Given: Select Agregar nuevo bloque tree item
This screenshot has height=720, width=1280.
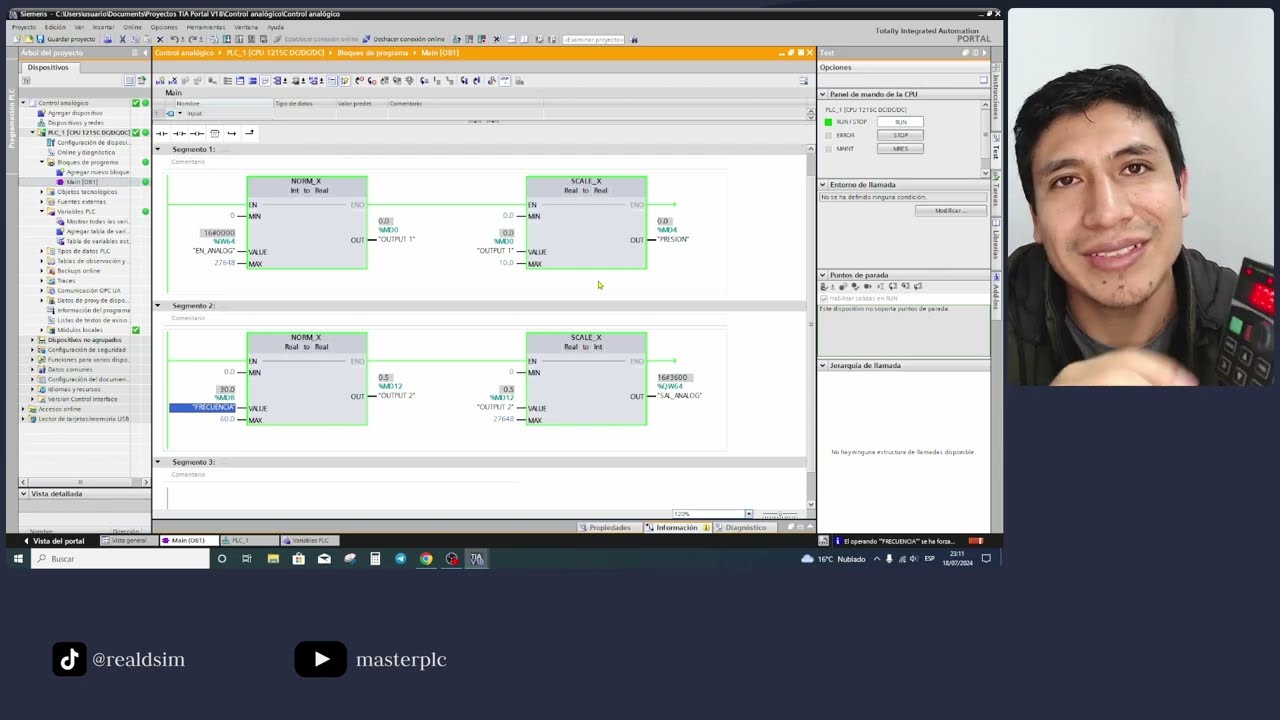Looking at the screenshot, I should pyautogui.click(x=98, y=172).
